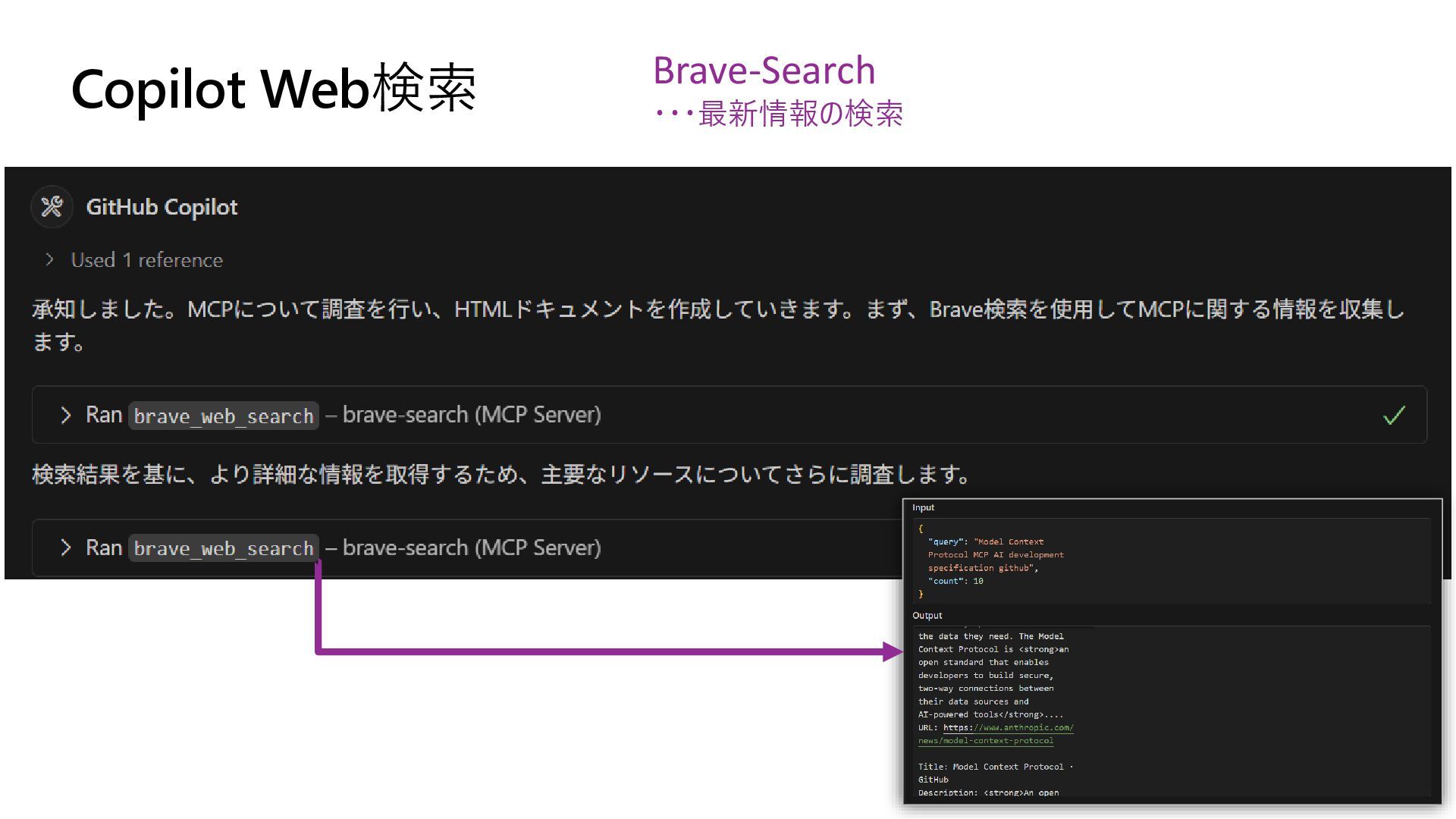This screenshot has height=819, width=1456.
Task: Click the message starting '検索結果を基に'
Action: (502, 474)
